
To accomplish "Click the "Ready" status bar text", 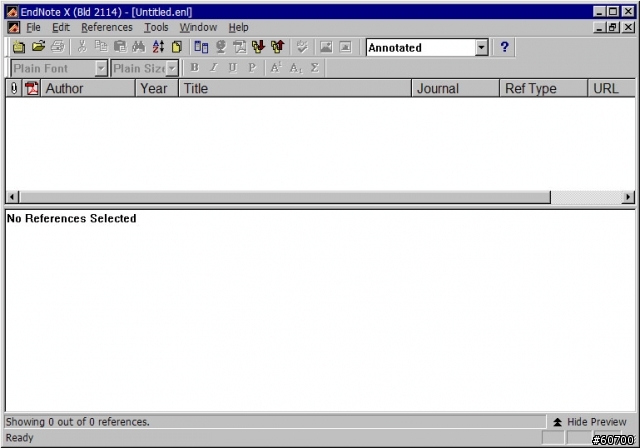I will coord(20,438).
